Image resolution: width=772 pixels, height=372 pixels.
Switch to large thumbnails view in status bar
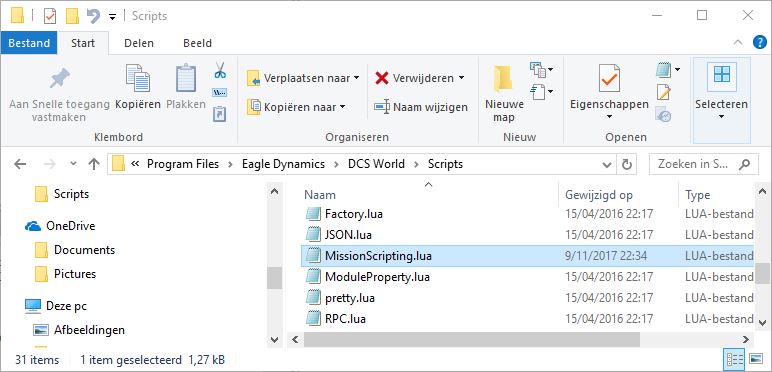(755, 358)
